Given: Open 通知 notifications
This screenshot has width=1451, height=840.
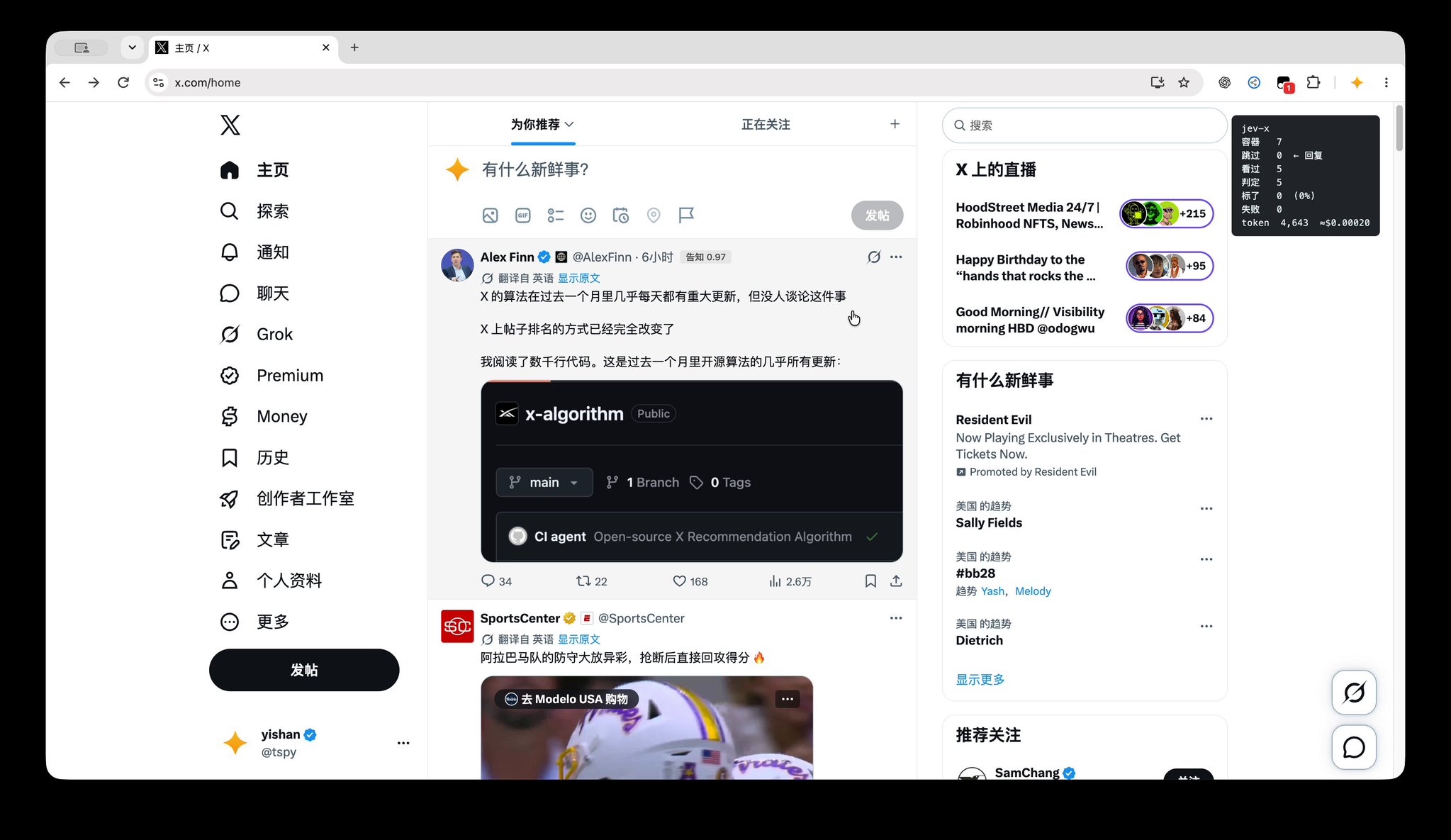Looking at the screenshot, I should [254, 252].
